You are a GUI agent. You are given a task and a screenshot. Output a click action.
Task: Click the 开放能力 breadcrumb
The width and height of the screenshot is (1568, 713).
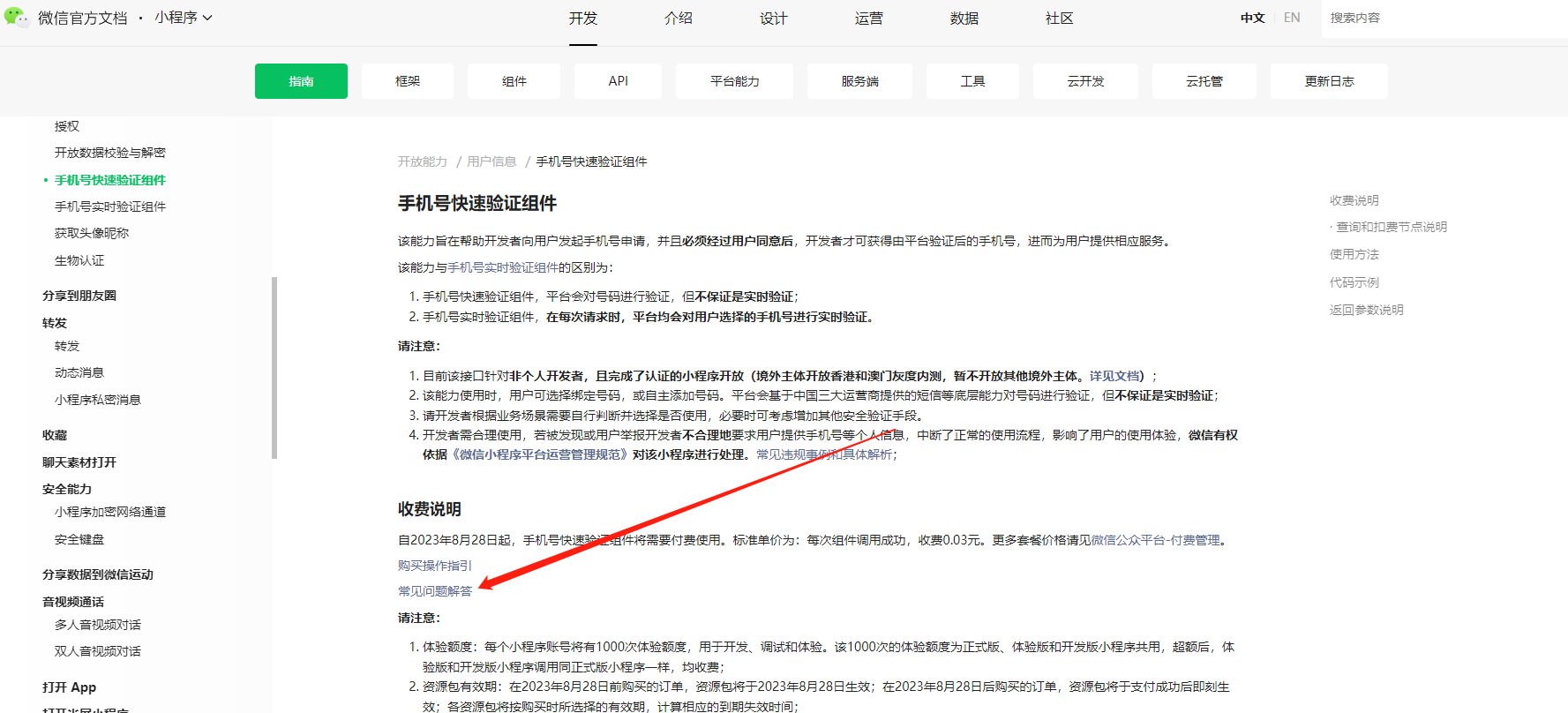coord(423,161)
